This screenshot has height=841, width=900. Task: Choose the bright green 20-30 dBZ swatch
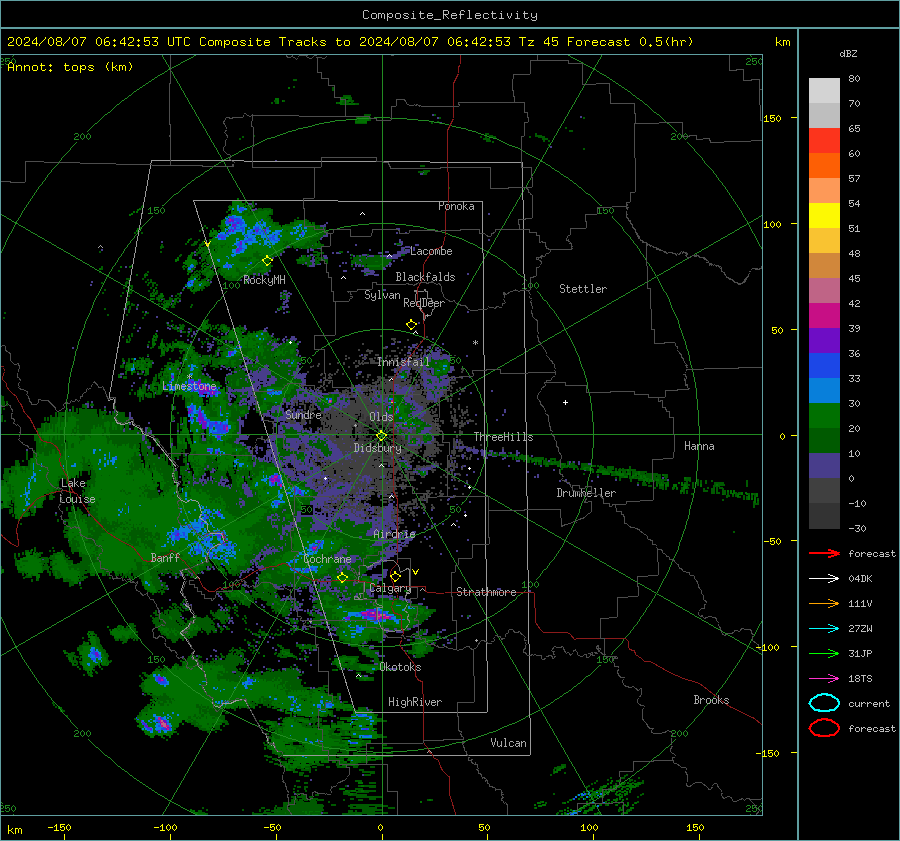pyautogui.click(x=824, y=416)
